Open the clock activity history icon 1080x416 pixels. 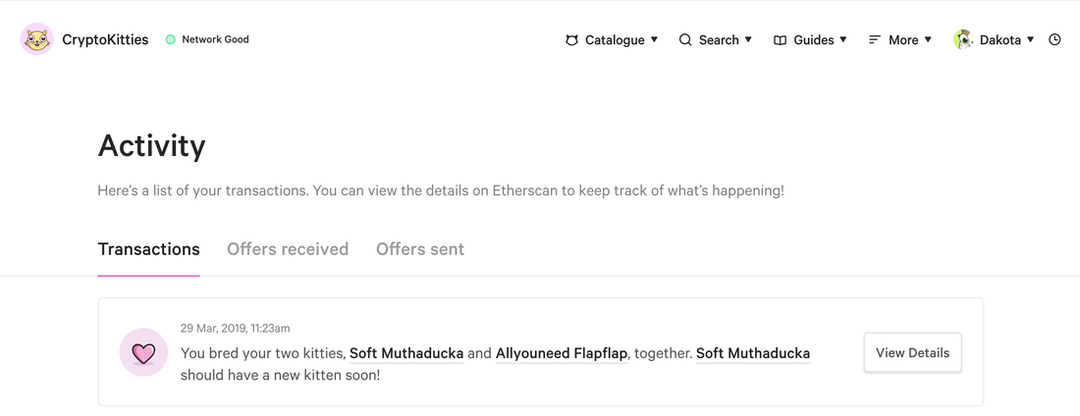point(1054,40)
